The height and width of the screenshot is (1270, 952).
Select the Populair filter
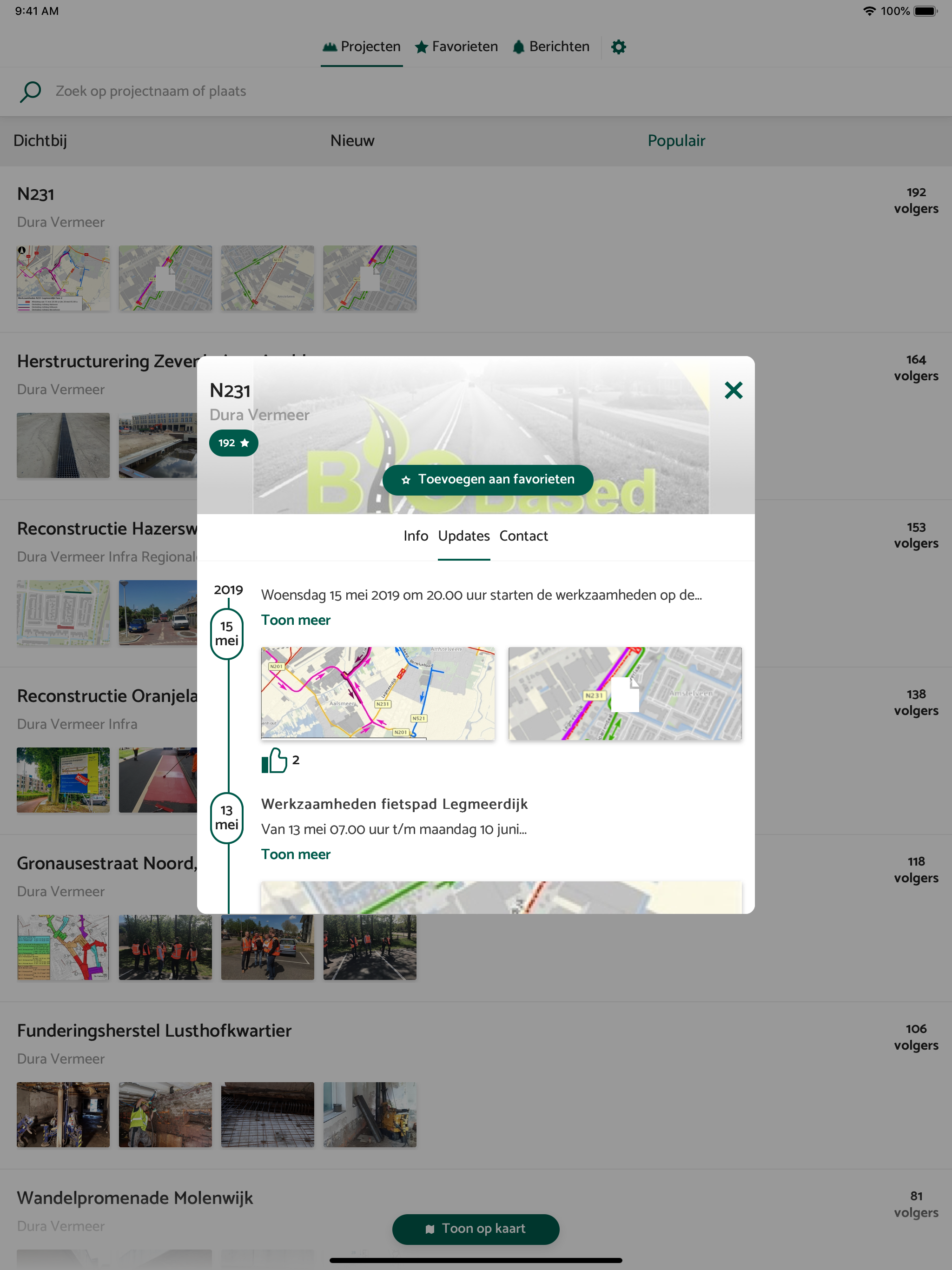click(676, 141)
